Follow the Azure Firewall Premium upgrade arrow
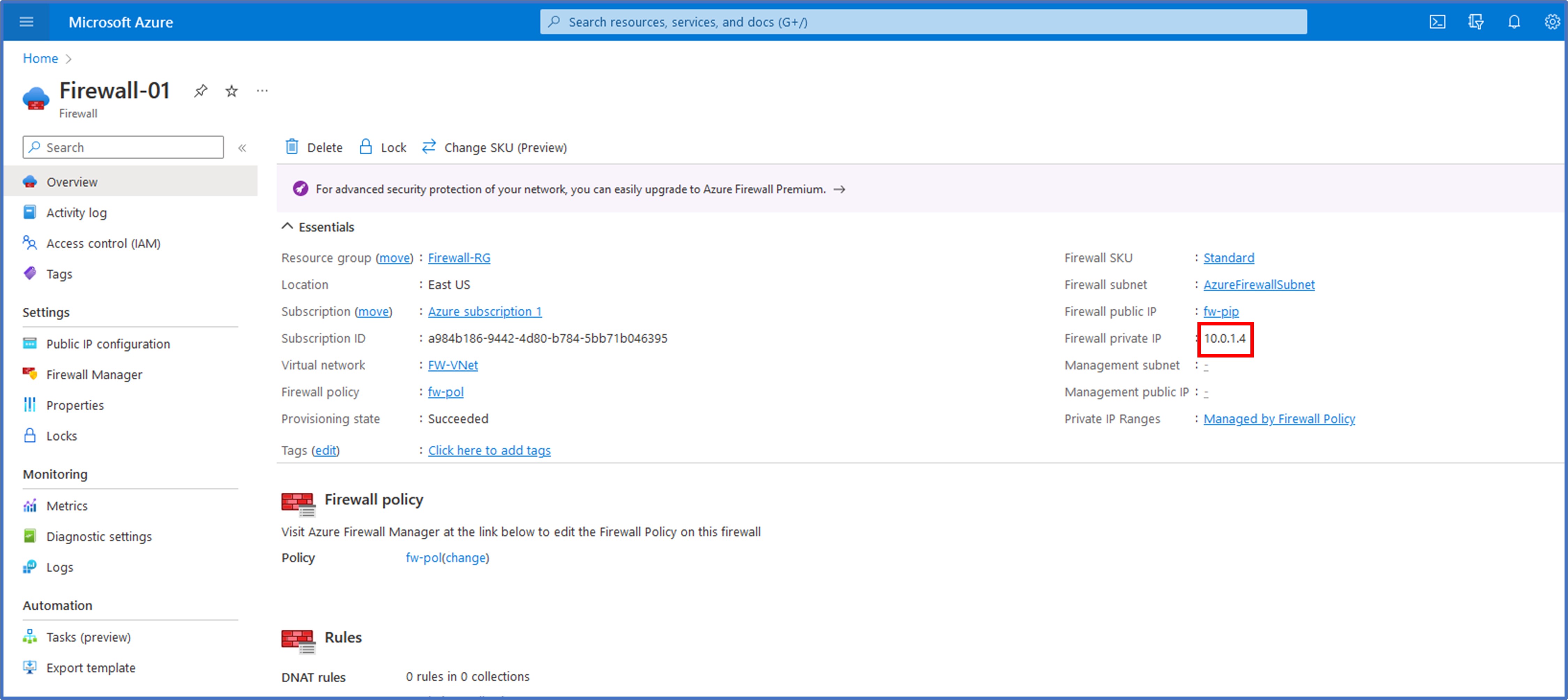This screenshot has height=700, width=1568. (839, 189)
